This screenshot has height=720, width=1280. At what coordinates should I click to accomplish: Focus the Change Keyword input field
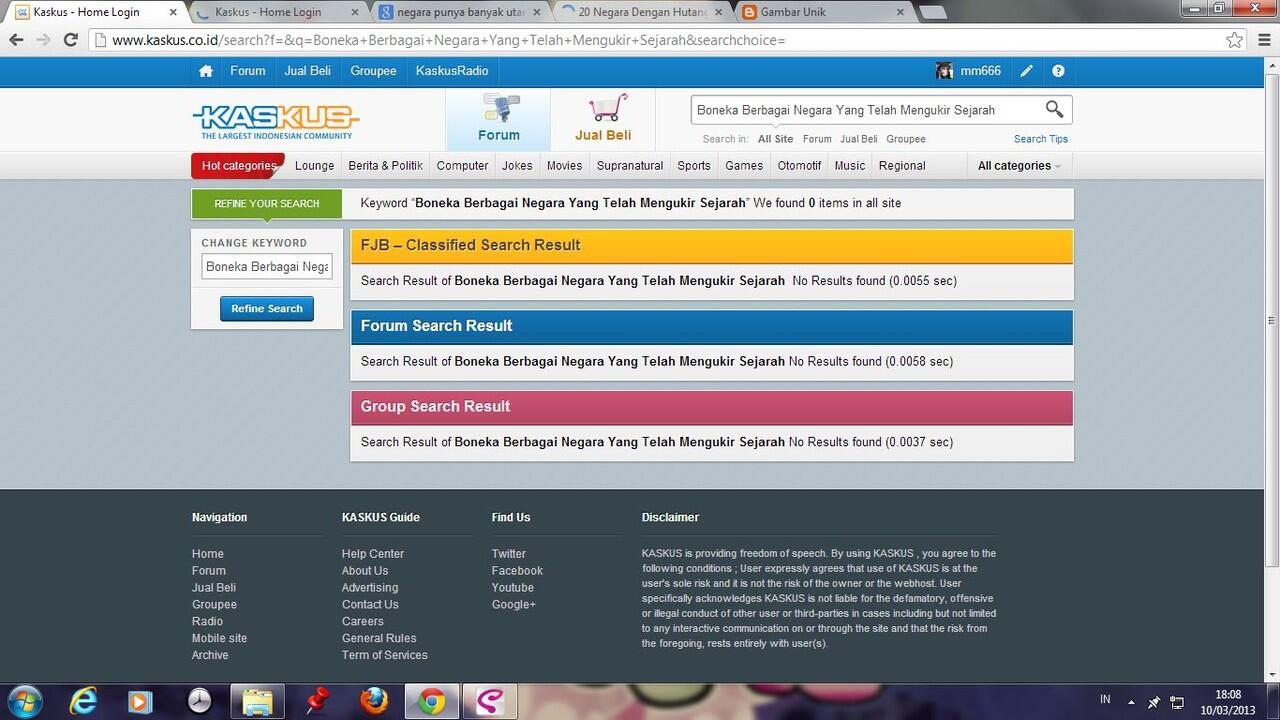(267, 267)
